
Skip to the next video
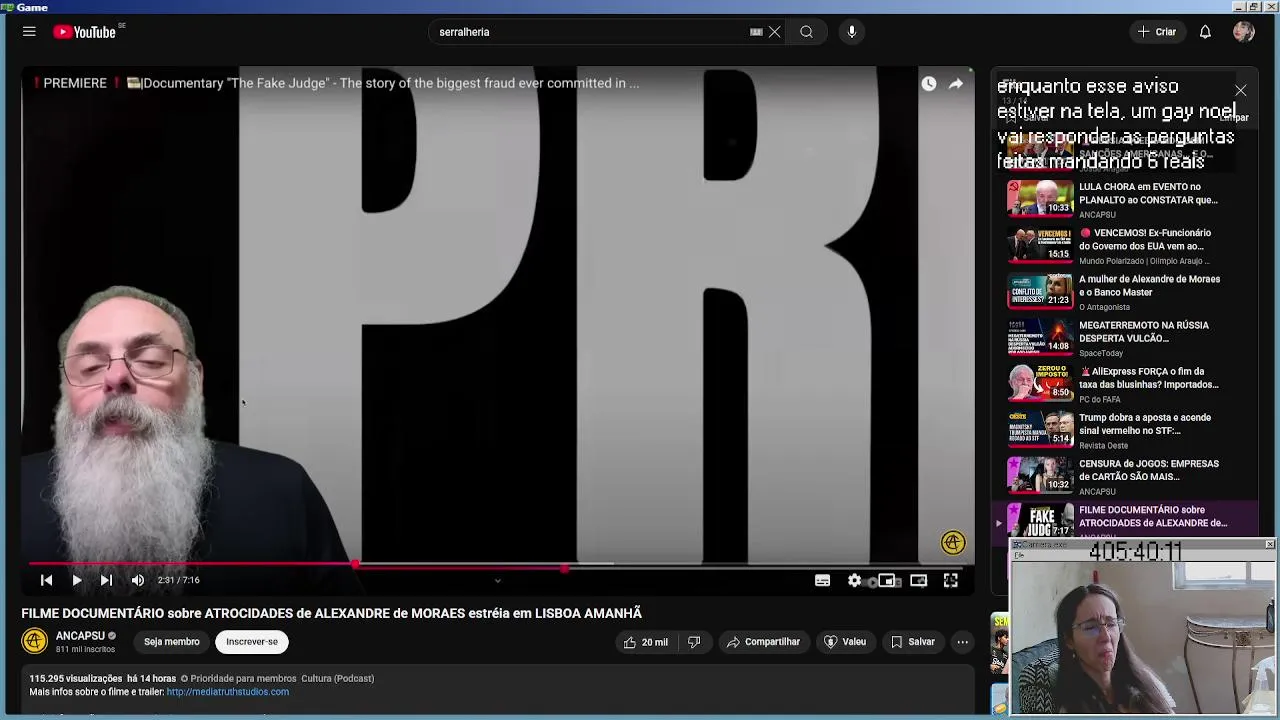(106, 580)
